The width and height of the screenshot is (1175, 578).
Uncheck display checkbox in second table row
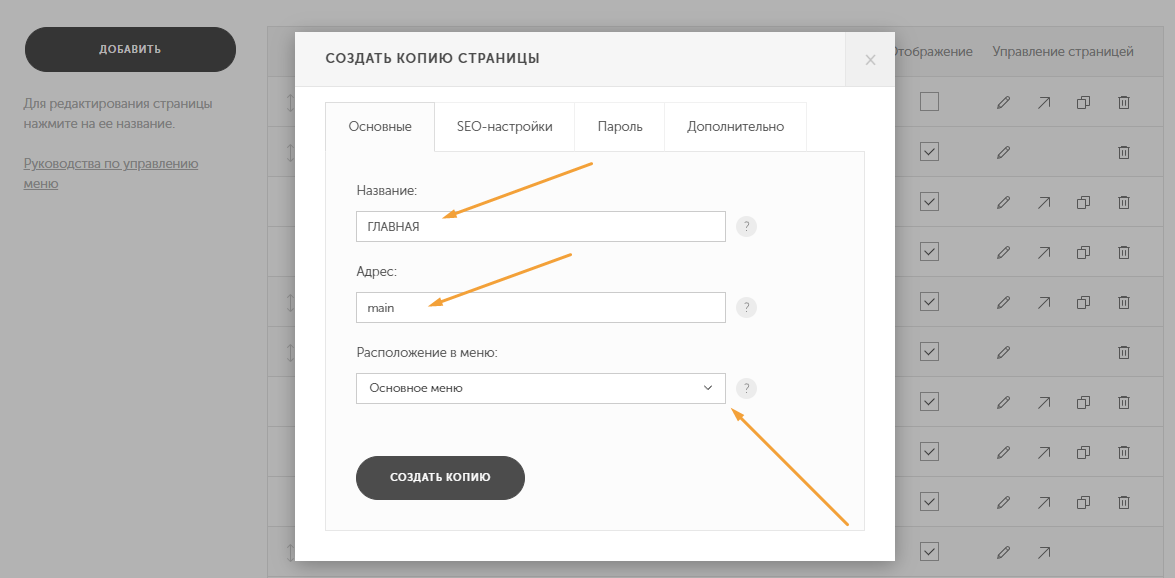pos(929,151)
